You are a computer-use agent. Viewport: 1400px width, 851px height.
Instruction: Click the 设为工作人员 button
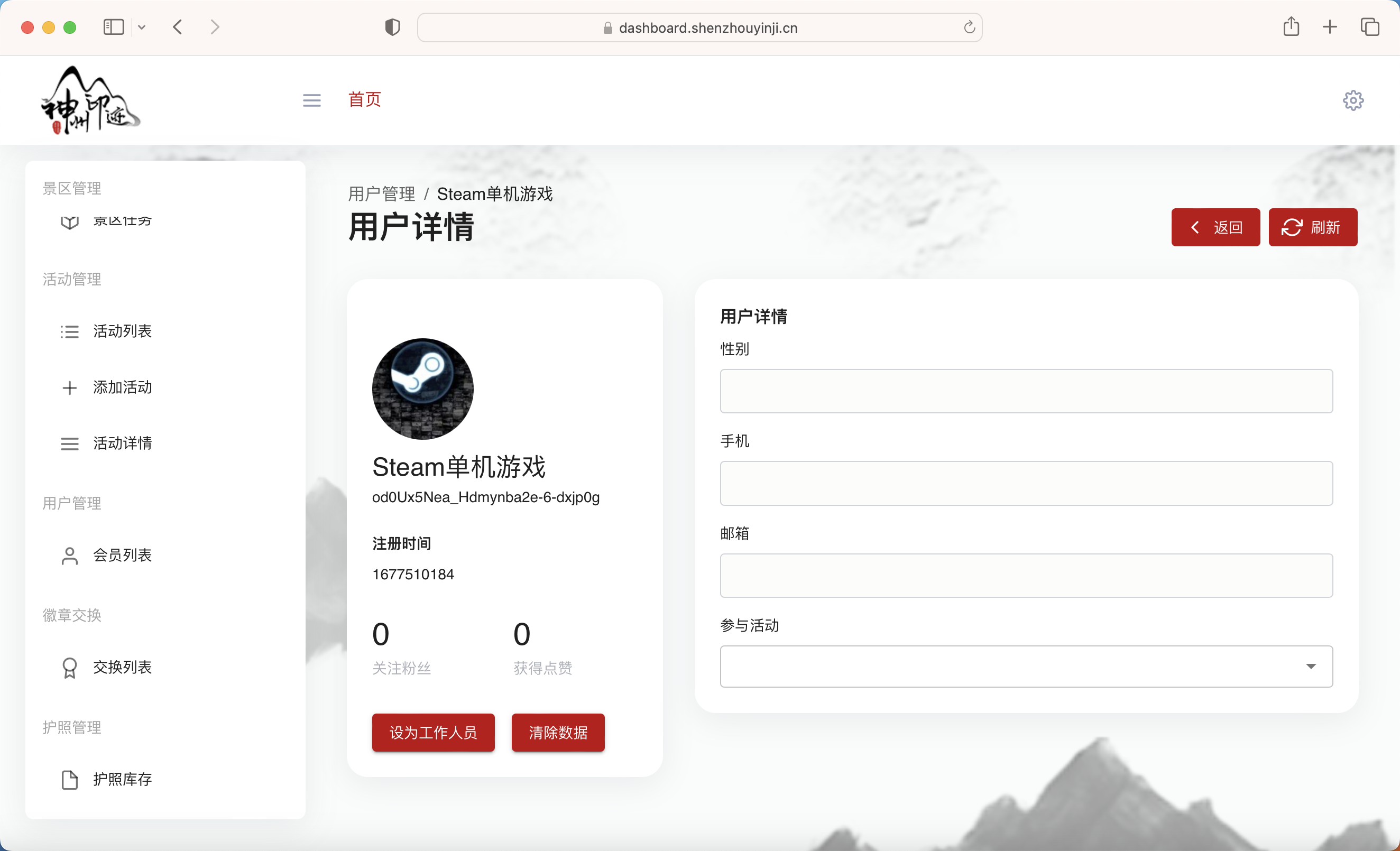(x=433, y=733)
